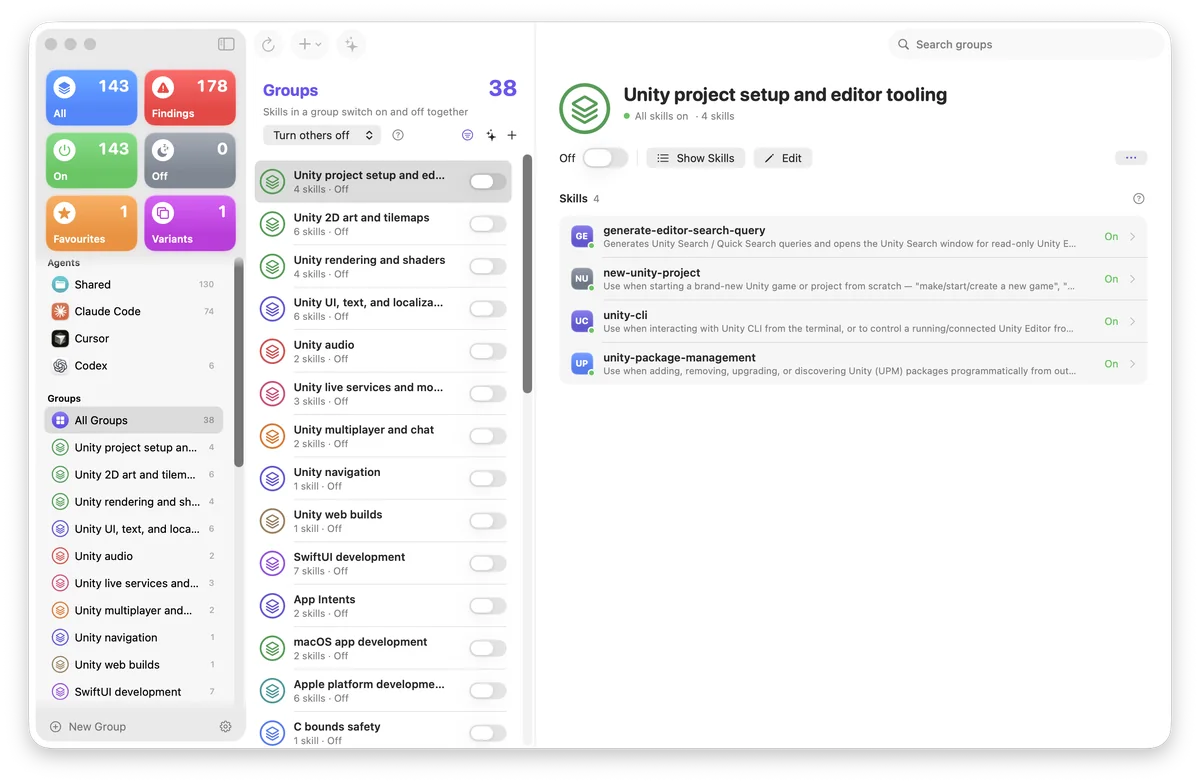Click the sidebar list scrollbar
The height and width of the screenshot is (784, 1200).
tap(239, 362)
